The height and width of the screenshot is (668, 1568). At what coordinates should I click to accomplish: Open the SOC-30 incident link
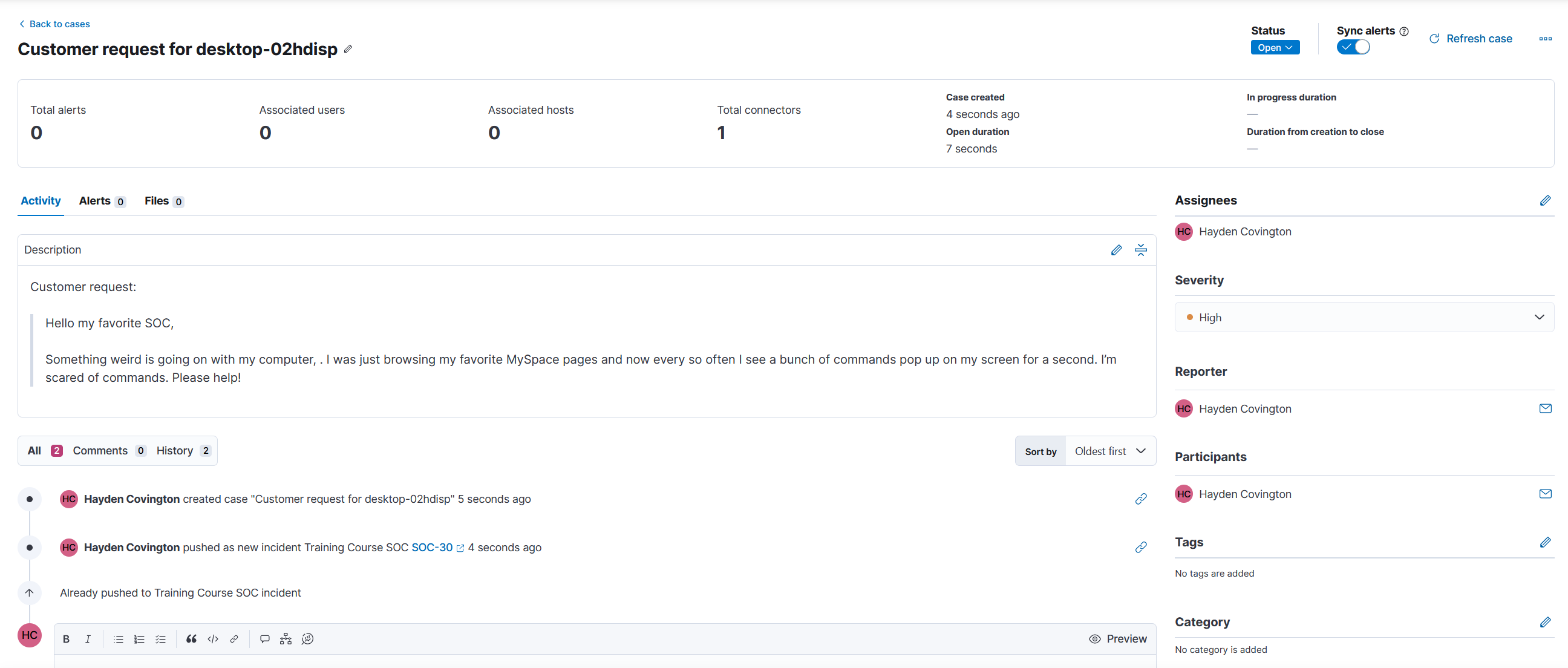(x=431, y=548)
